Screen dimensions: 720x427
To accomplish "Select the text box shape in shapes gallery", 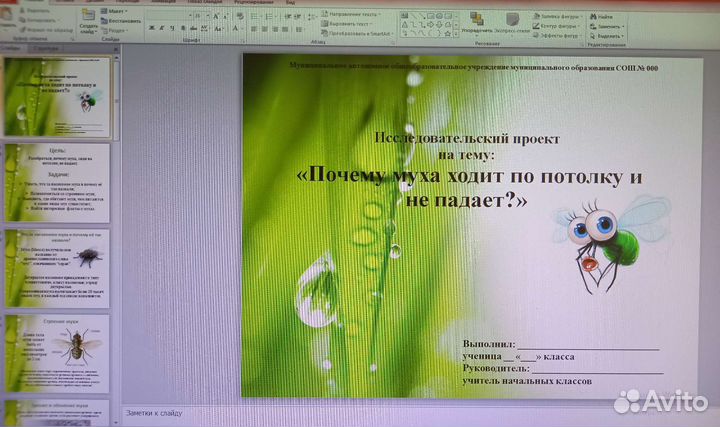I will 405,15.
